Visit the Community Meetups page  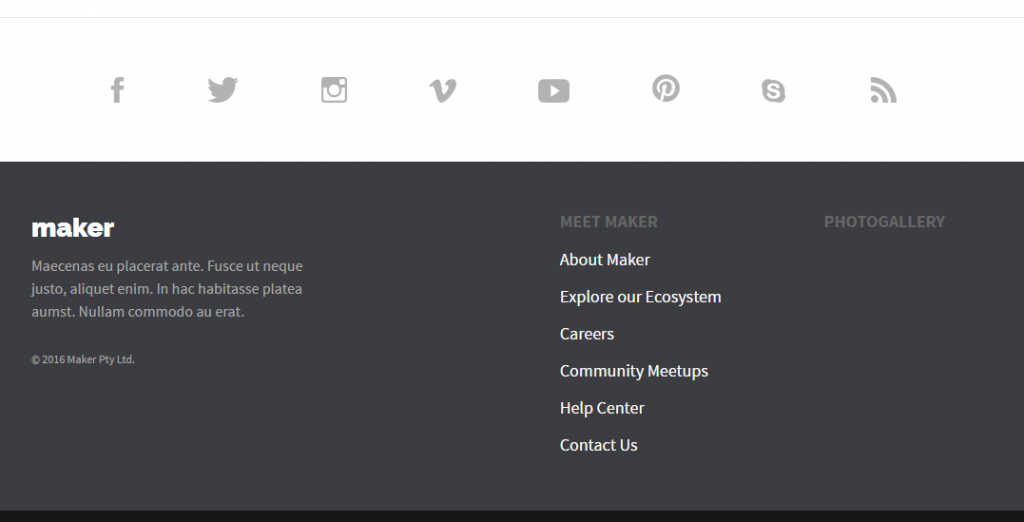tap(633, 371)
